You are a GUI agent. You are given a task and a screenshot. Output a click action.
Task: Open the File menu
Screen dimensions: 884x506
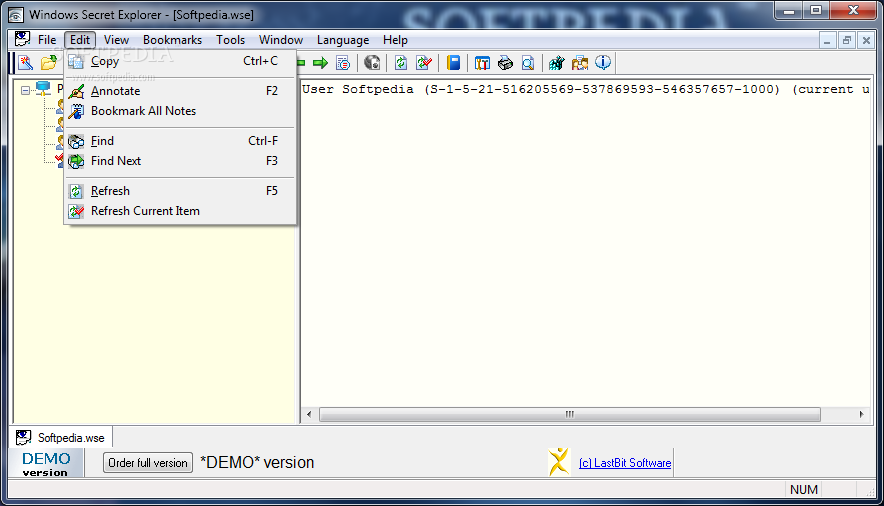point(47,40)
